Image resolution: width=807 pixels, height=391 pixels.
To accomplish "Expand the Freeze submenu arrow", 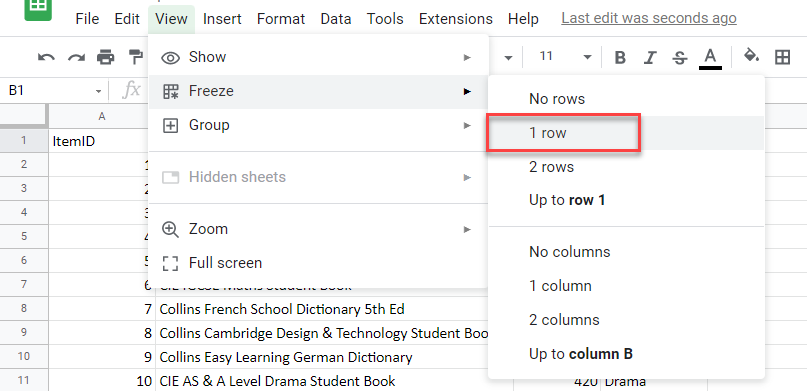I will 467,92.
